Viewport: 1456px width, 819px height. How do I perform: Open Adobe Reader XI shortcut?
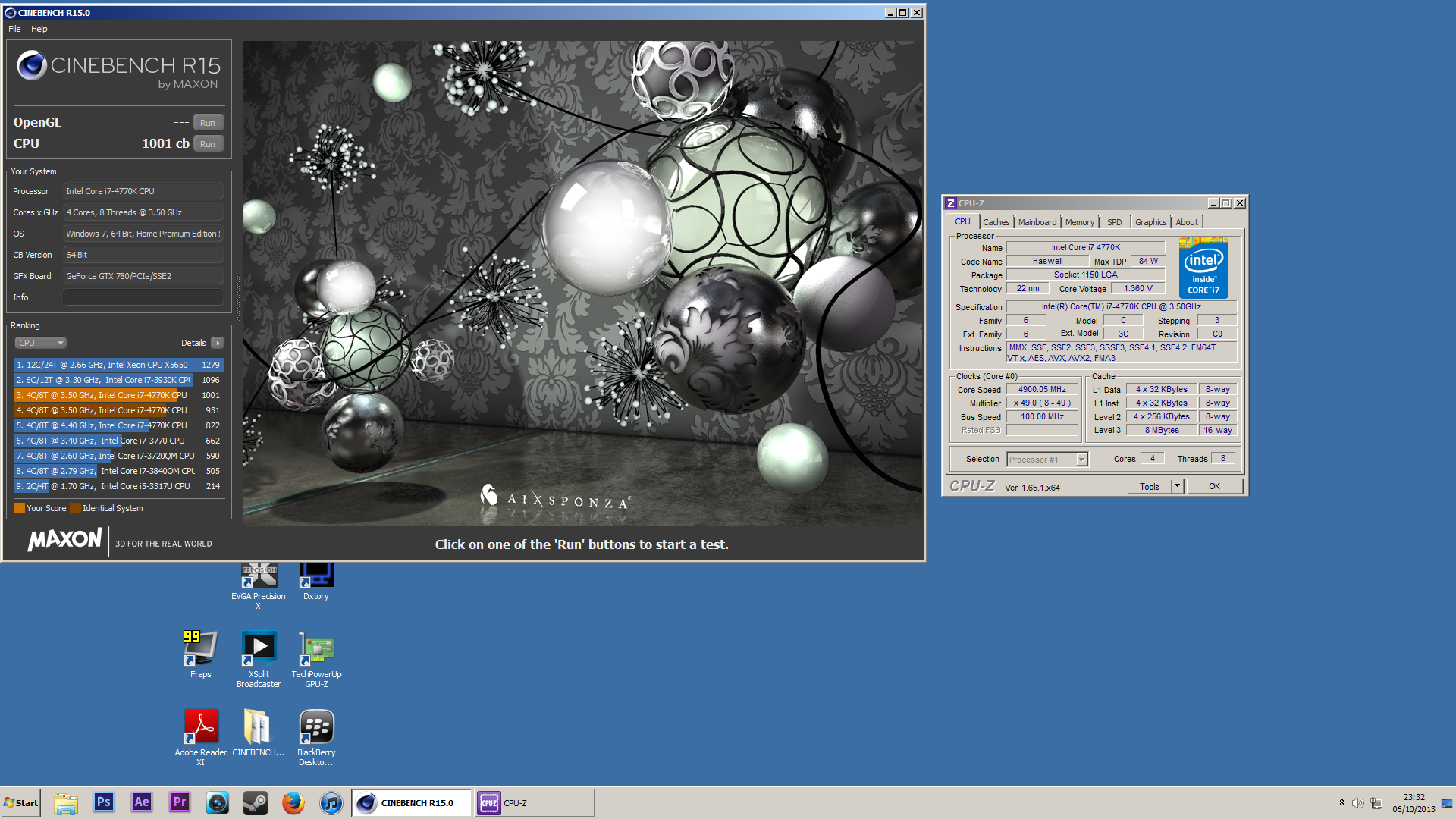coord(200,737)
